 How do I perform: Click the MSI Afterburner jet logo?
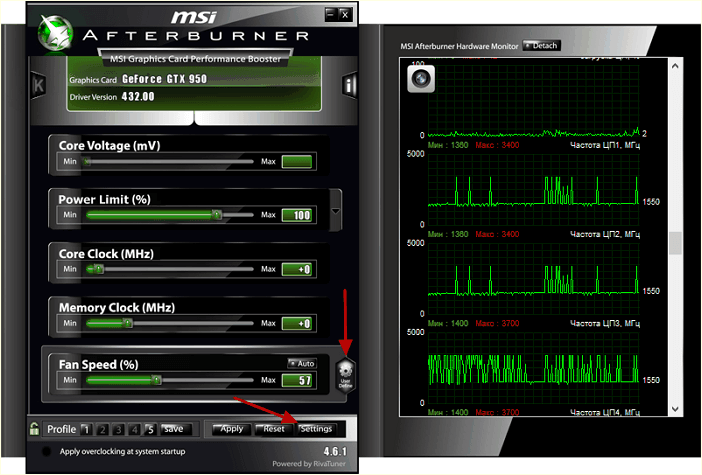tap(55, 32)
